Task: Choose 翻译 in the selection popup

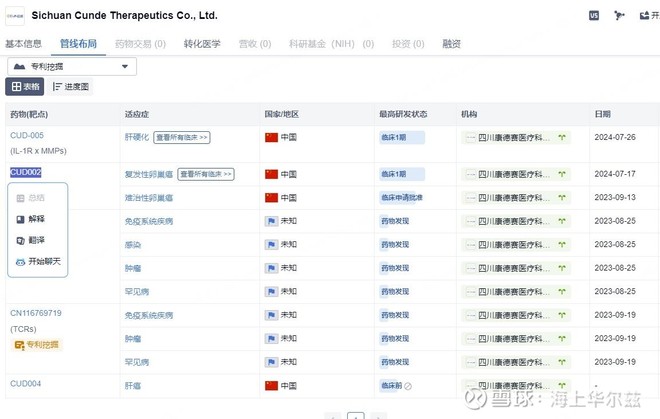Action: [31, 240]
